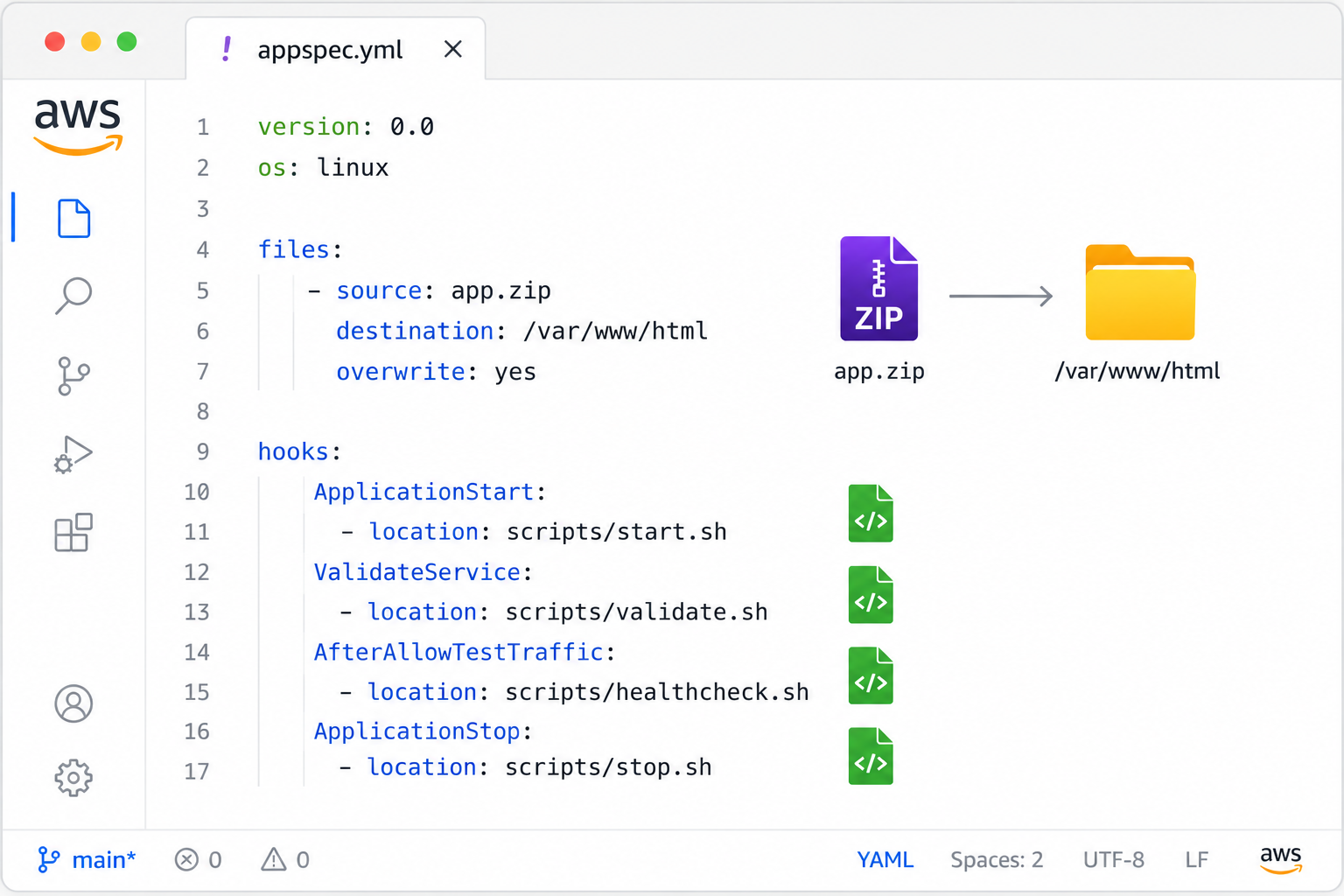Open the Source Control branch icon
This screenshot has width=1344, height=896.
73,375
